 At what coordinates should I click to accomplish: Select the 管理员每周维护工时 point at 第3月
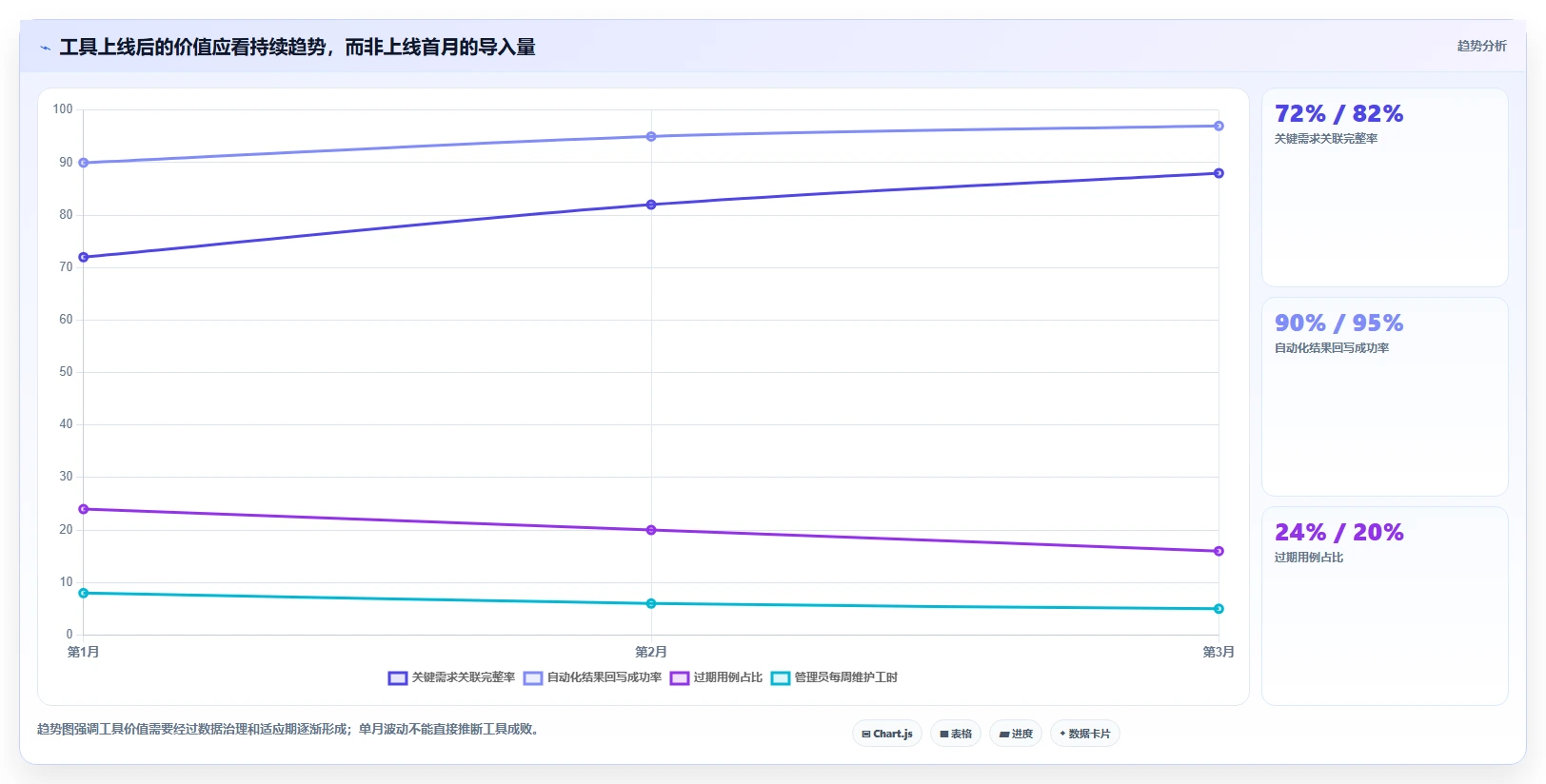1219,609
